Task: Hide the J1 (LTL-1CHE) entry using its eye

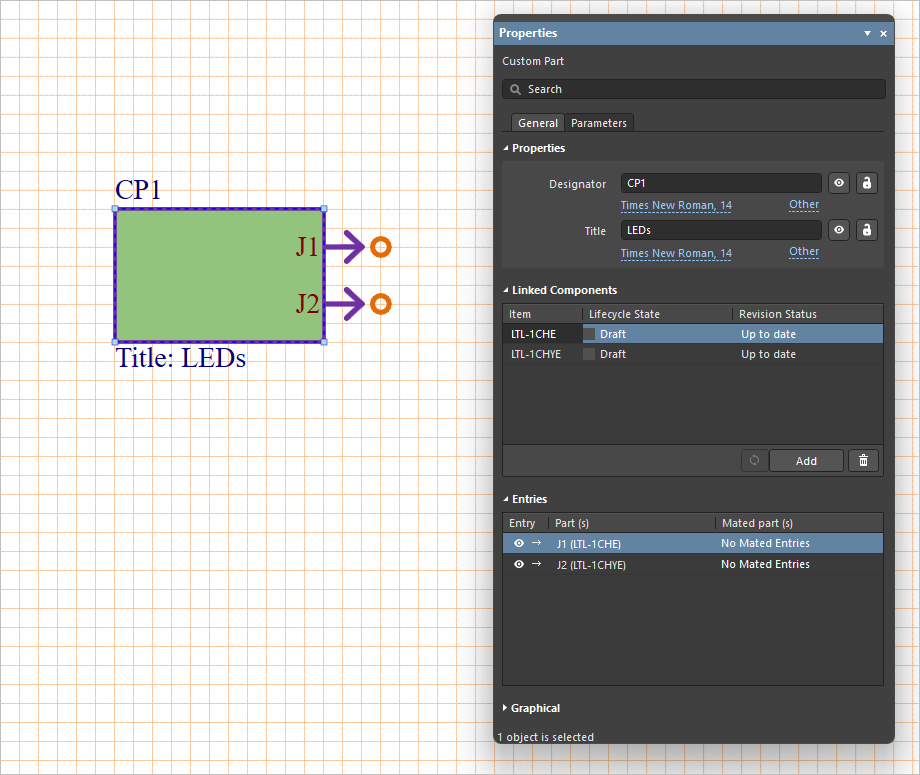Action: [x=518, y=544]
